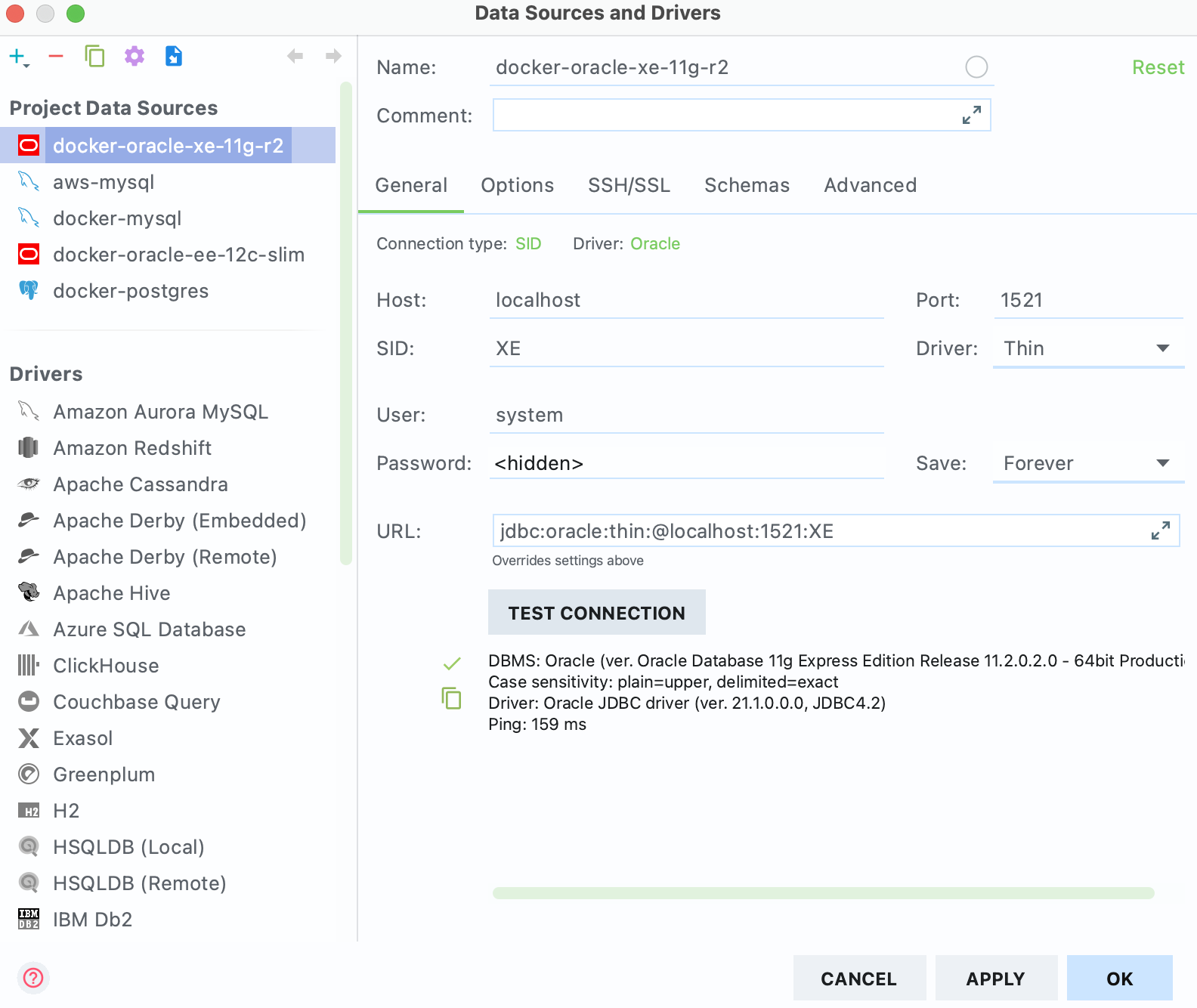This screenshot has height=1008, width=1197.
Task: Open Apache Hive driver
Action: click(168, 592)
